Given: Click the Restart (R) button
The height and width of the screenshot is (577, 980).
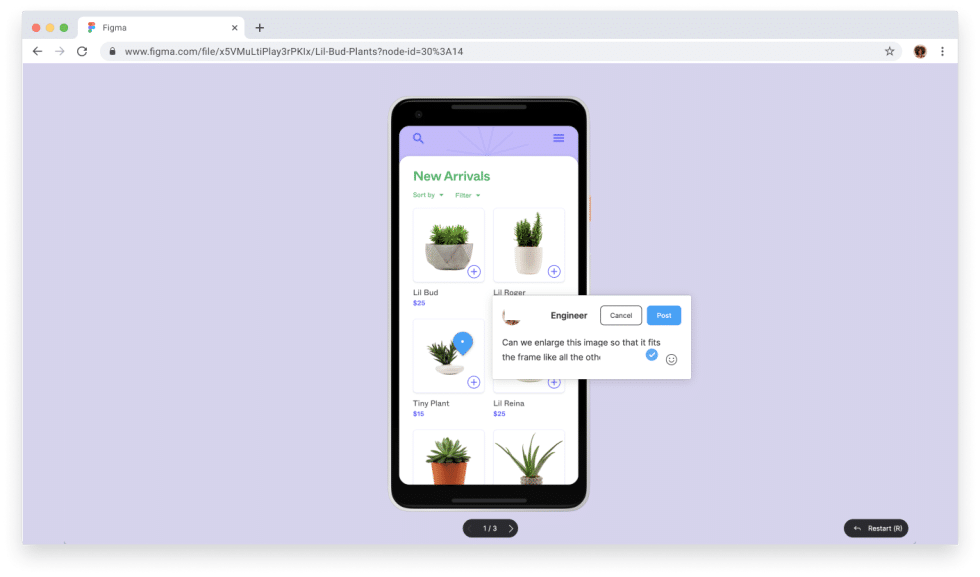Looking at the screenshot, I should coord(875,528).
